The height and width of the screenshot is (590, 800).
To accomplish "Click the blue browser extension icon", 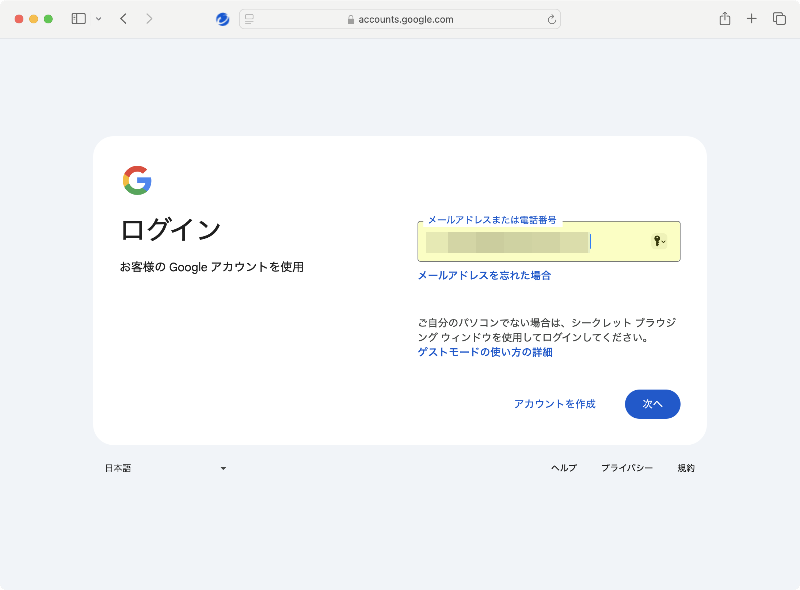I will click(222, 19).
